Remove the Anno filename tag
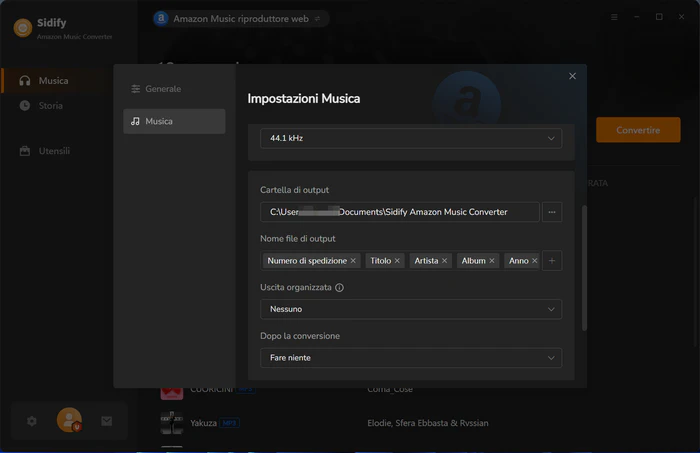 [534, 261]
